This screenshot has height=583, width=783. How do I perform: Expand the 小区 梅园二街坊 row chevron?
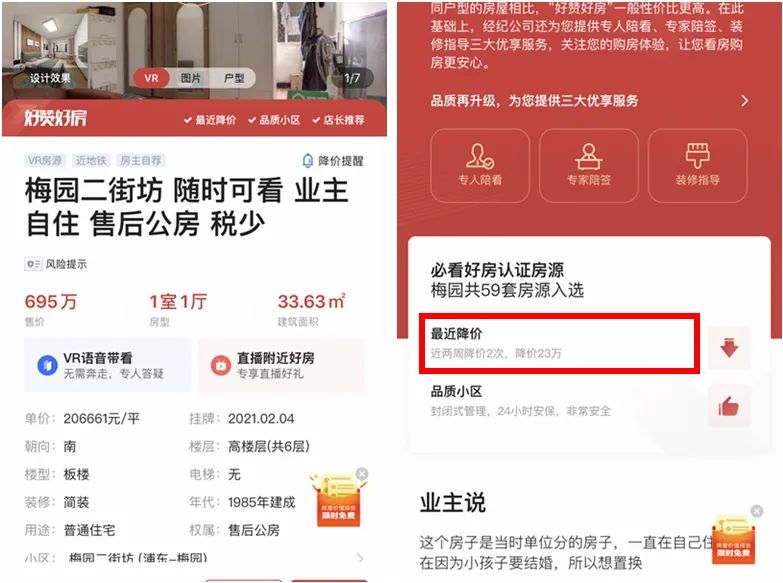(360, 558)
